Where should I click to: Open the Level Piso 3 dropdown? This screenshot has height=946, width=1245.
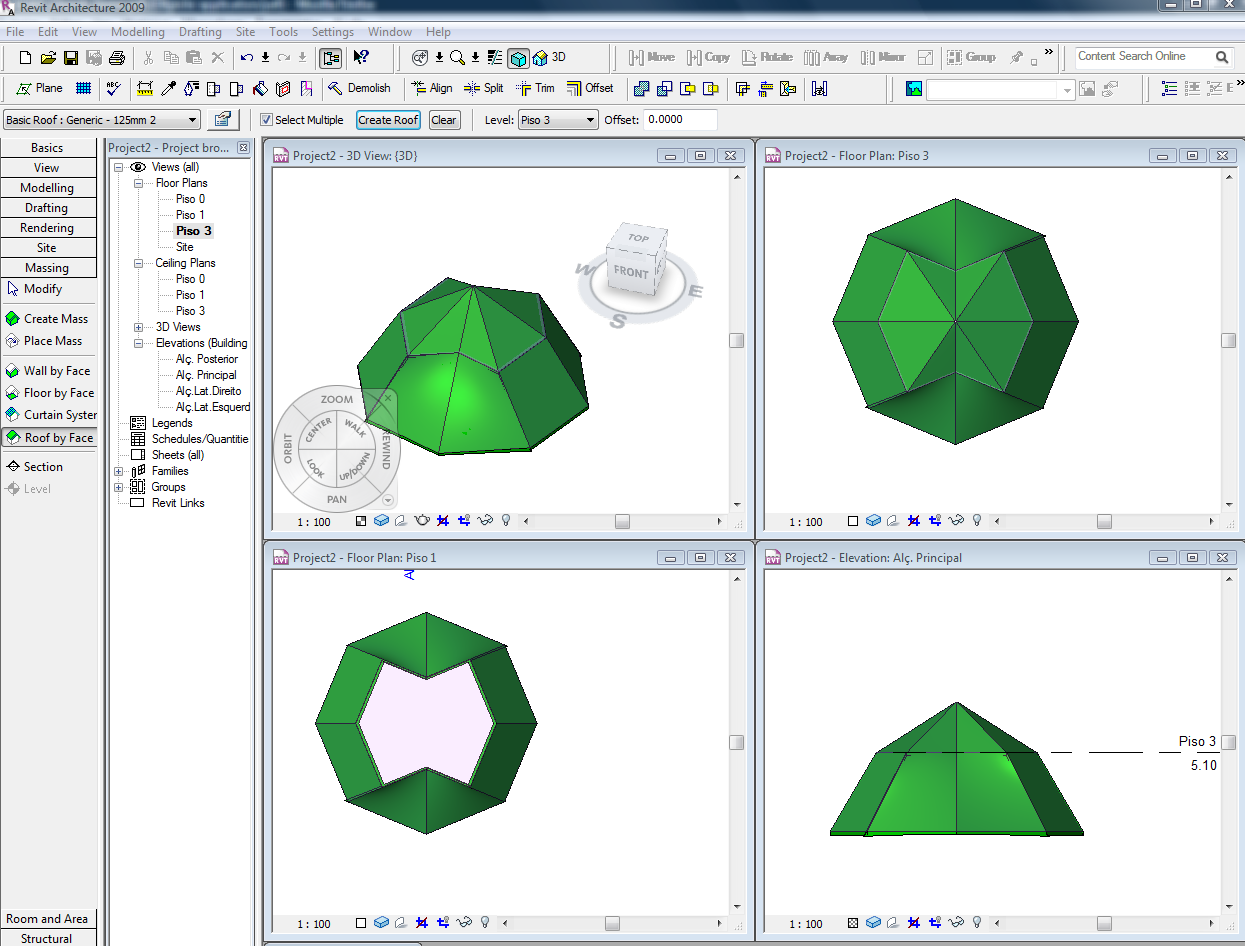point(589,120)
